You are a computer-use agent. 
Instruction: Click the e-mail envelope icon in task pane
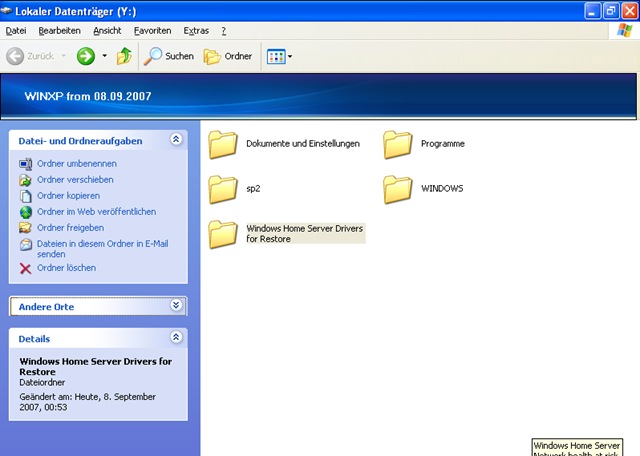[26, 244]
